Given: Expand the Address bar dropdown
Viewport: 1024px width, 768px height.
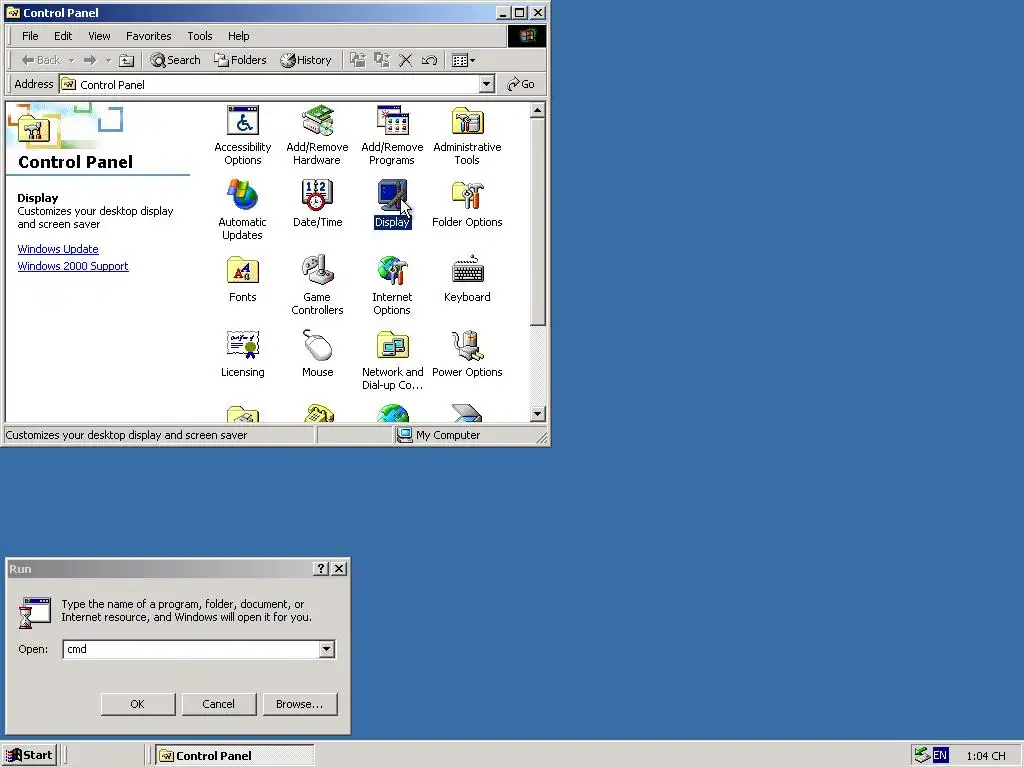Looking at the screenshot, I should click(487, 84).
